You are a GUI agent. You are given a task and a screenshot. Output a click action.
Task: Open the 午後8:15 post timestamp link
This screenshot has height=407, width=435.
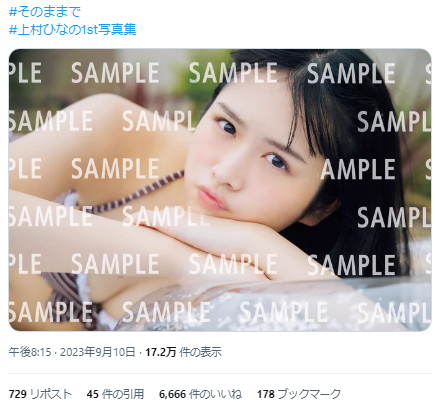click(30, 352)
